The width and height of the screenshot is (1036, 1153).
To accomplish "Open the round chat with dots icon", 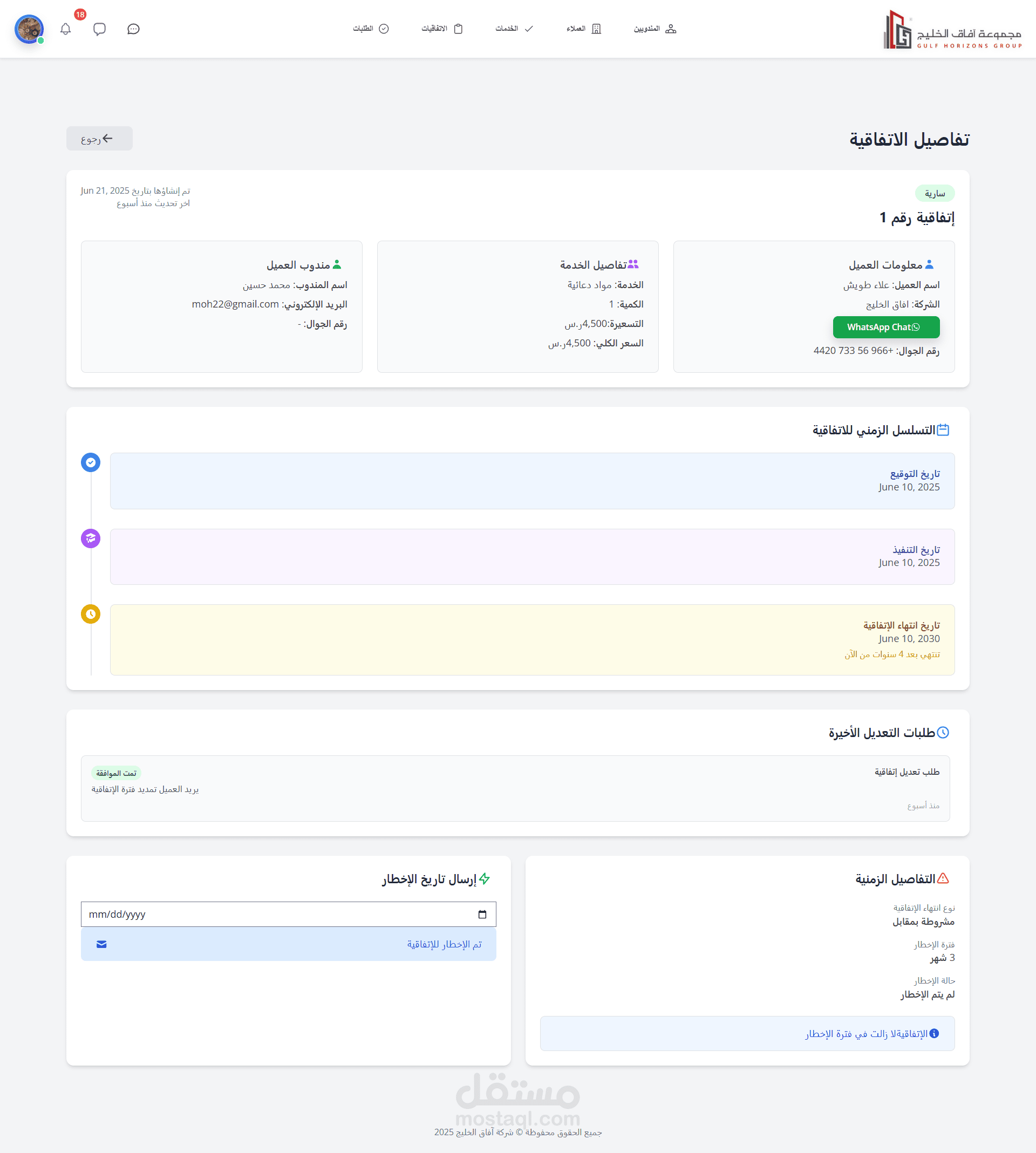I will point(133,29).
